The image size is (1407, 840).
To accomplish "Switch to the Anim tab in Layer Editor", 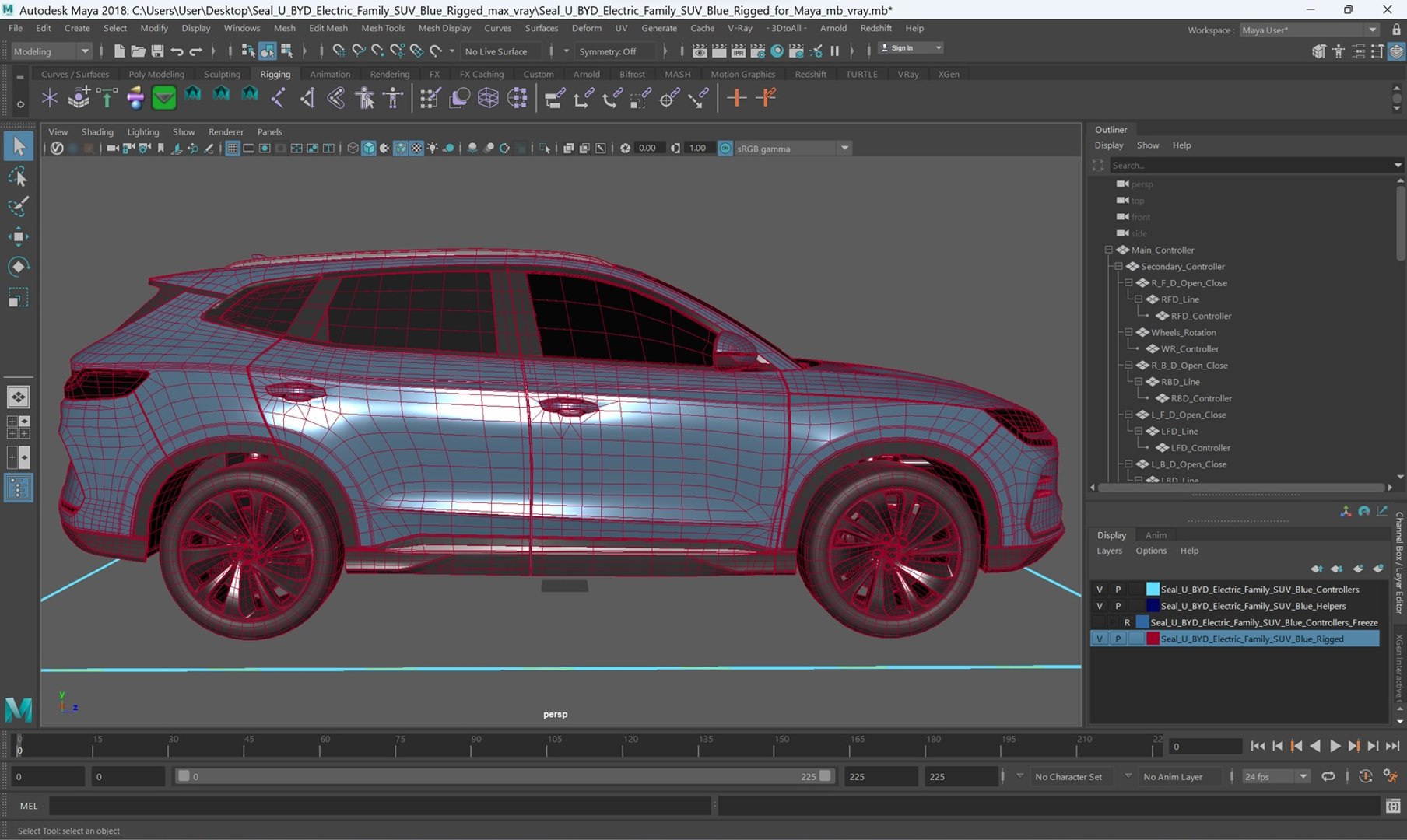I will click(x=1156, y=535).
